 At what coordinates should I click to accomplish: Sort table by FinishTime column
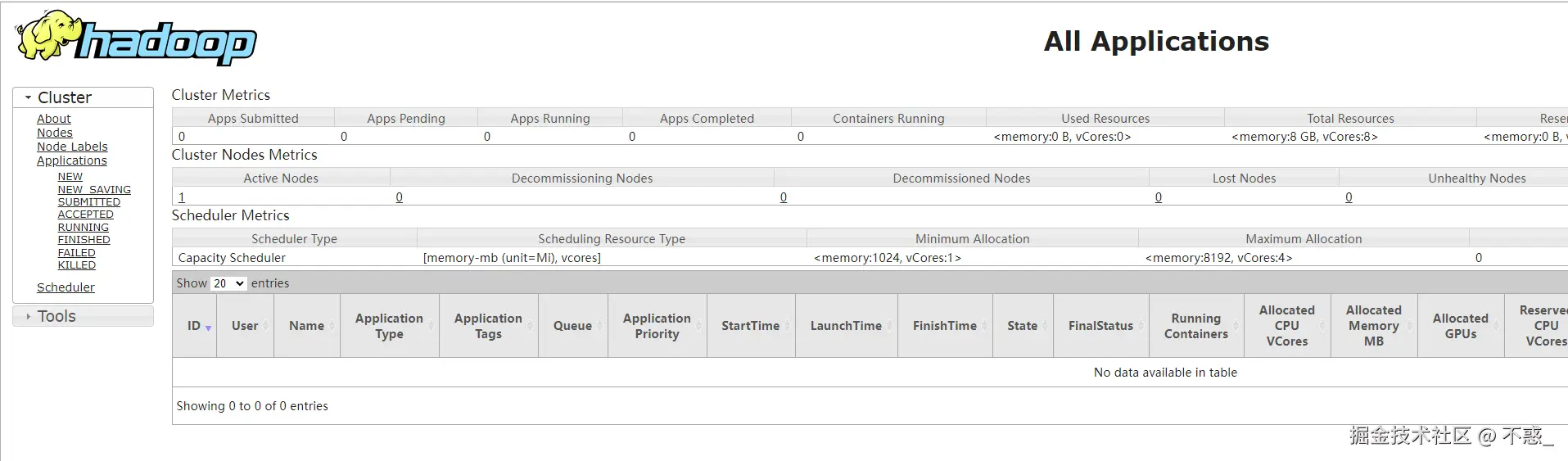(x=946, y=326)
